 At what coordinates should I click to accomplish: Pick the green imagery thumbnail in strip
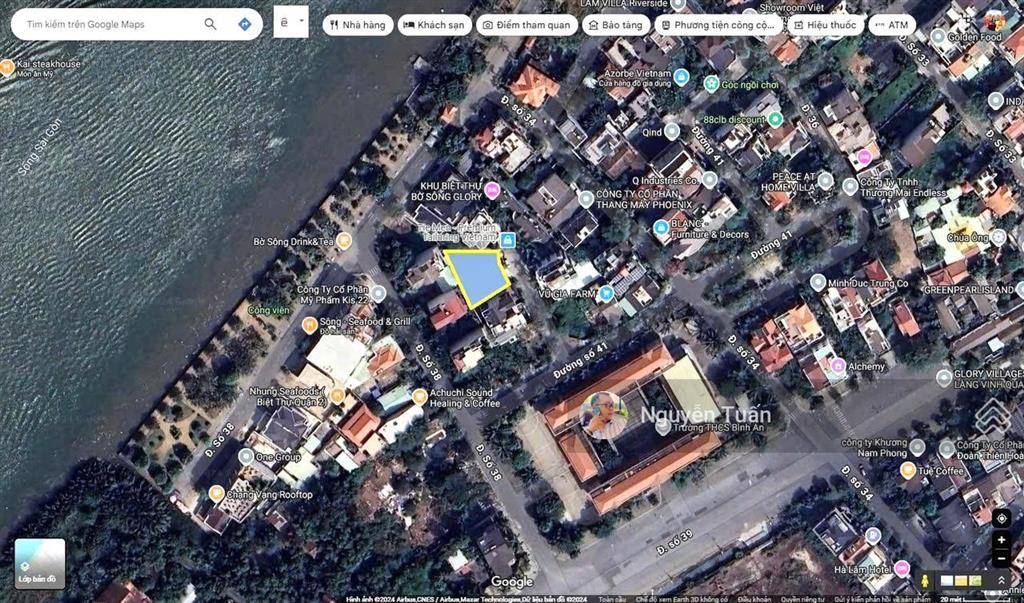point(976,580)
